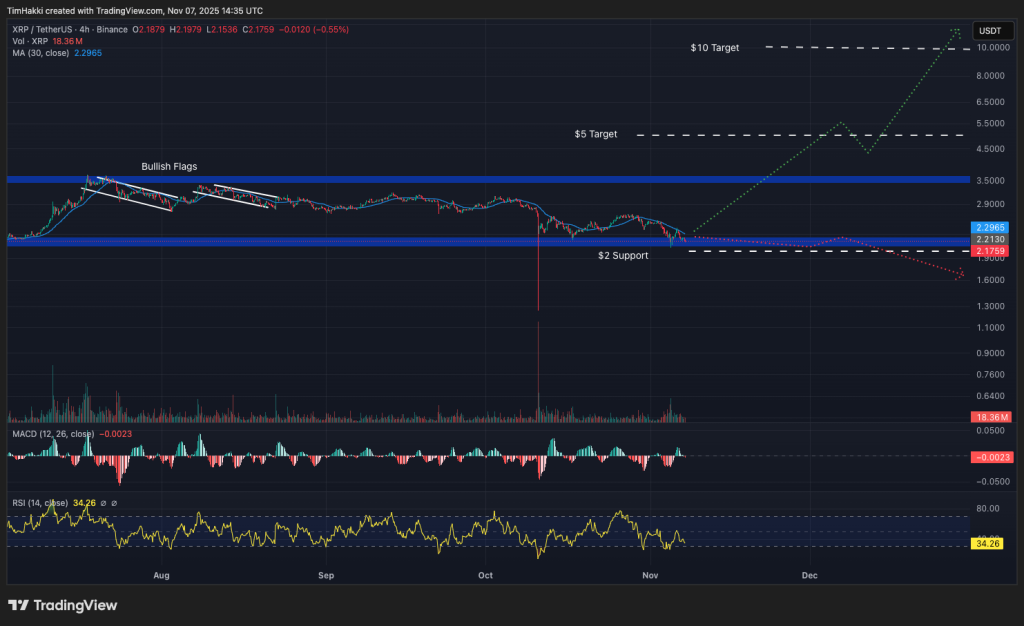Select the Vol · XRP legend entry
This screenshot has width=1024, height=626.
pos(29,43)
